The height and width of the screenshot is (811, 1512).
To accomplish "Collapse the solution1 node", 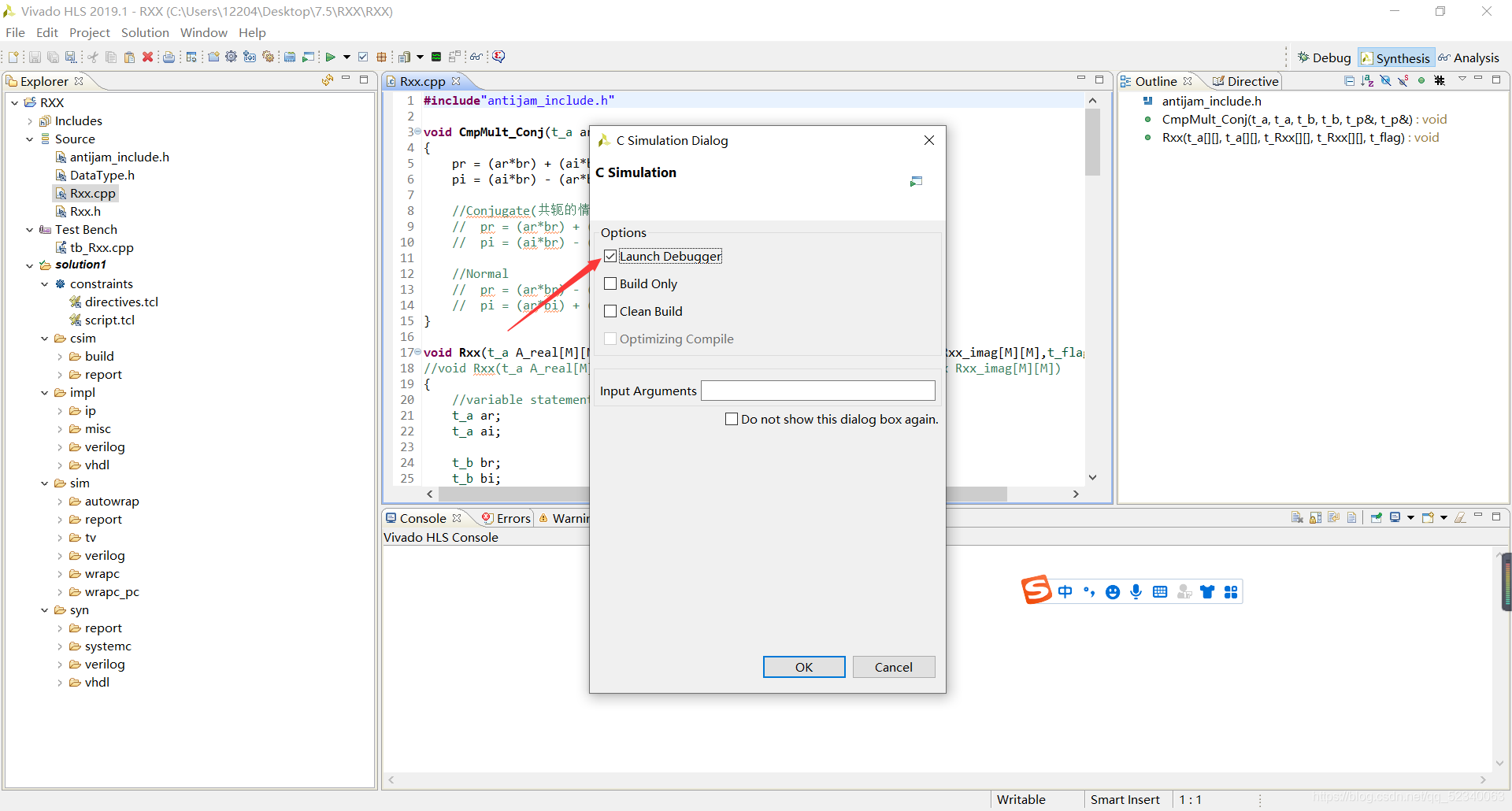I will coord(30,265).
